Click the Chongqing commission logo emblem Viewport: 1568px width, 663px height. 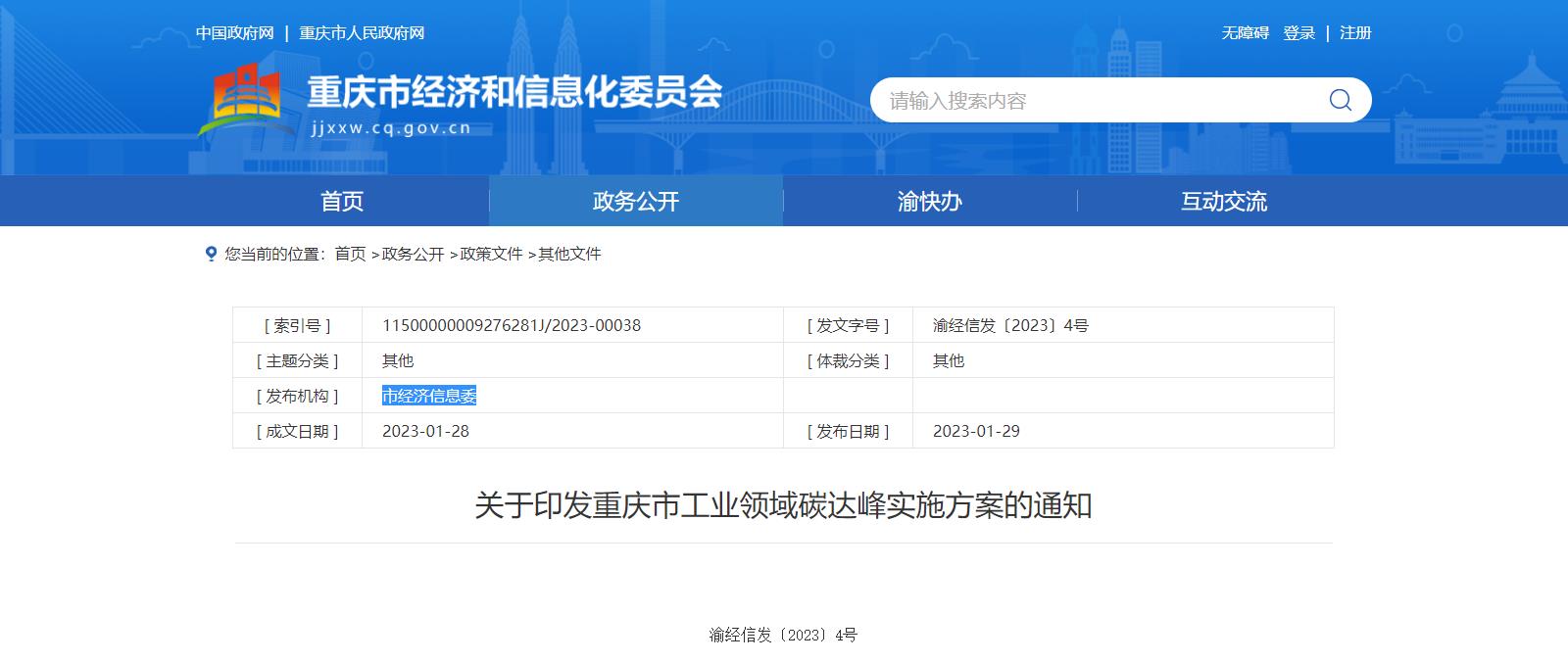[243, 100]
